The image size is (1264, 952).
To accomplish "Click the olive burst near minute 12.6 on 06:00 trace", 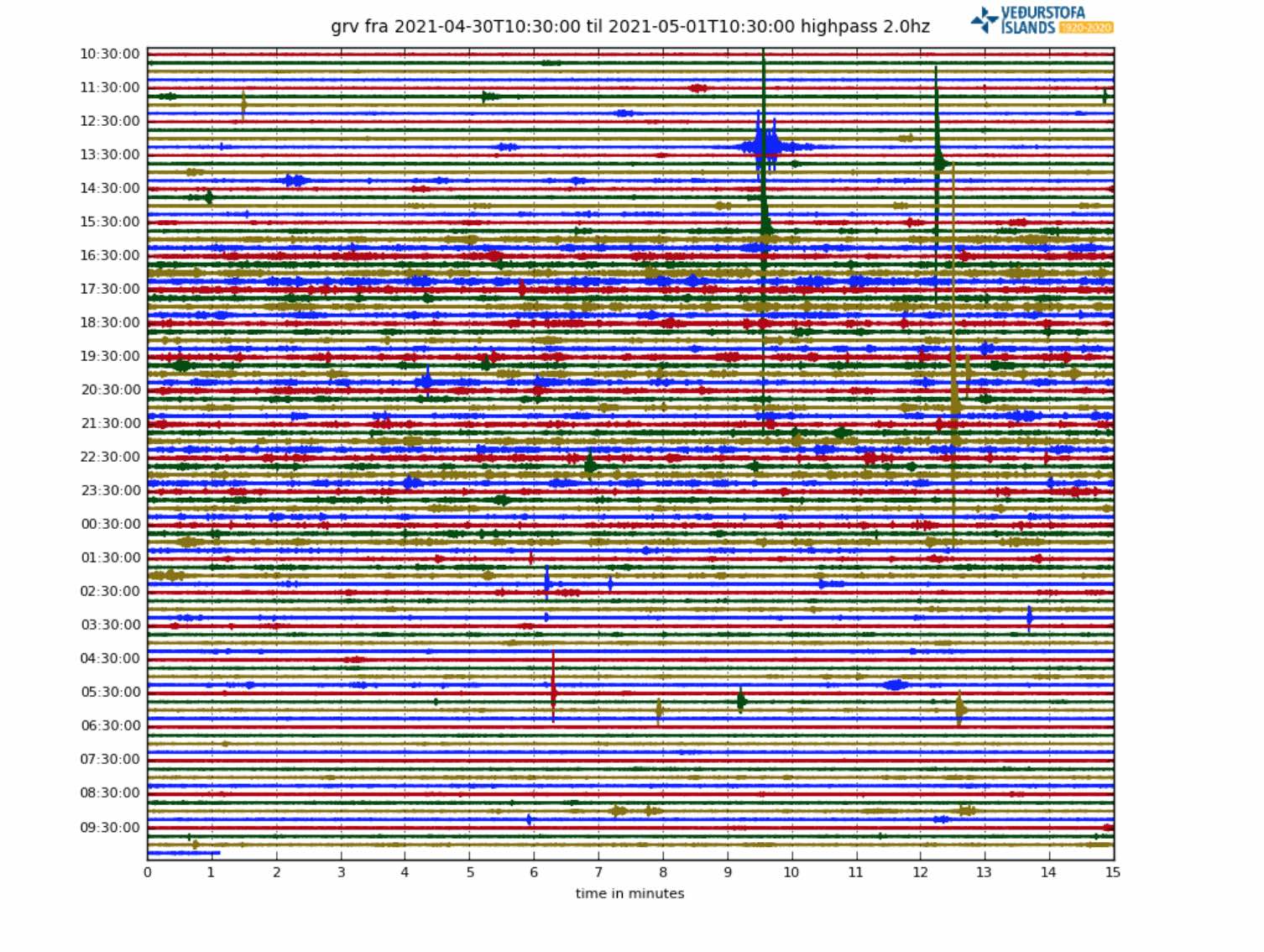I will pos(960,709).
